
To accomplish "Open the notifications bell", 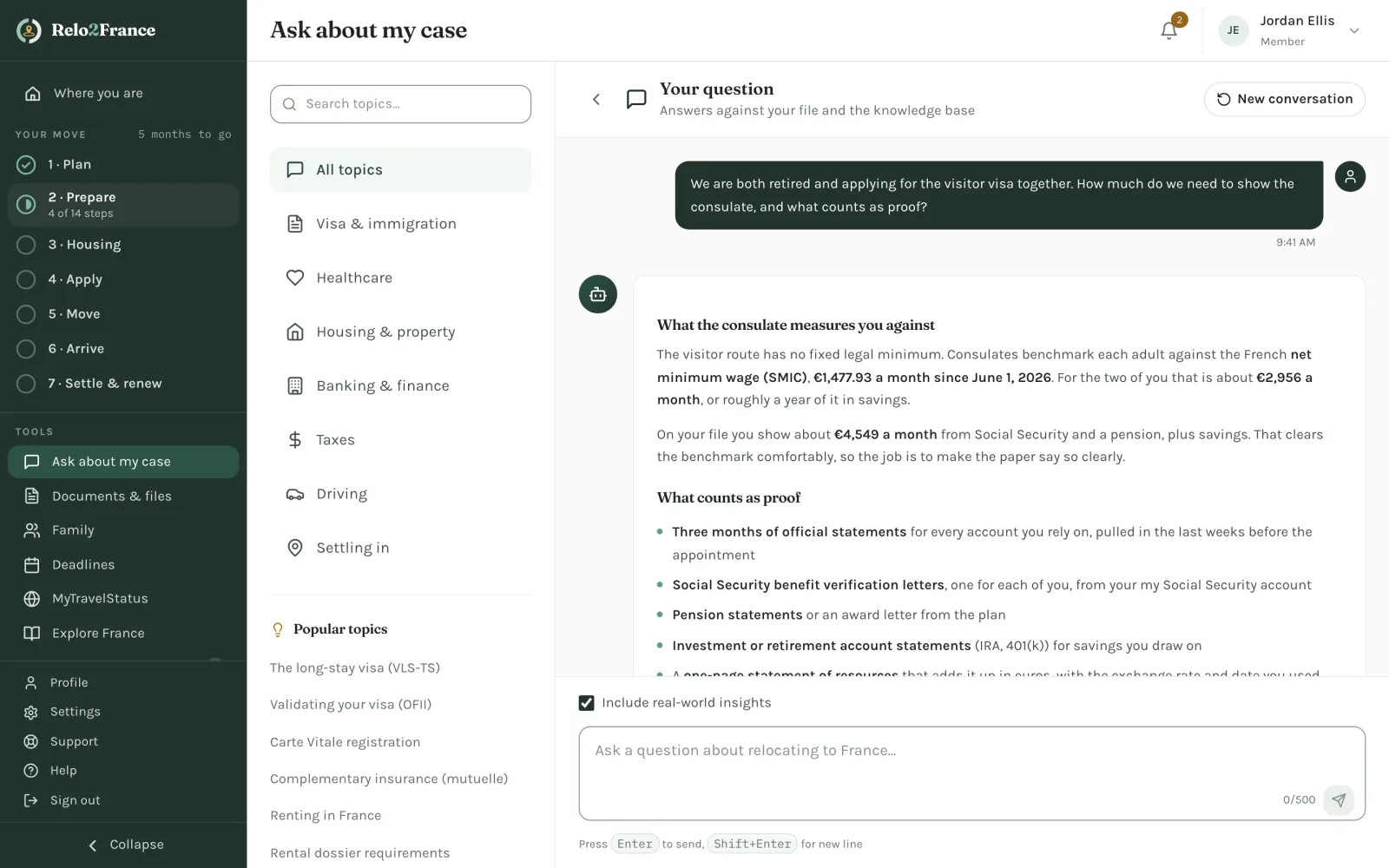I will pyautogui.click(x=1168, y=30).
